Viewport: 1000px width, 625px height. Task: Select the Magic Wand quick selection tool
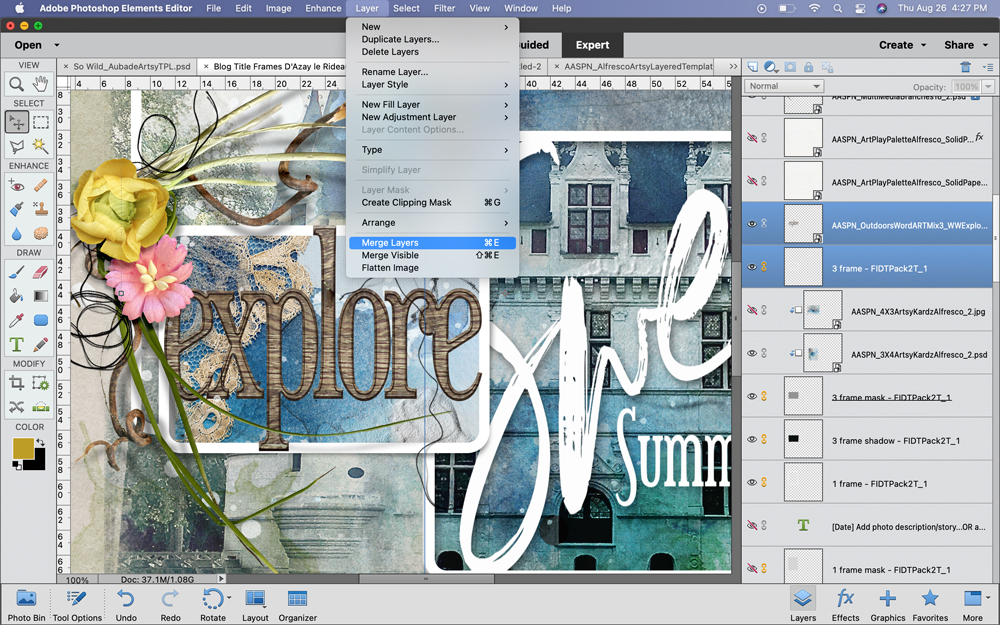(x=41, y=146)
